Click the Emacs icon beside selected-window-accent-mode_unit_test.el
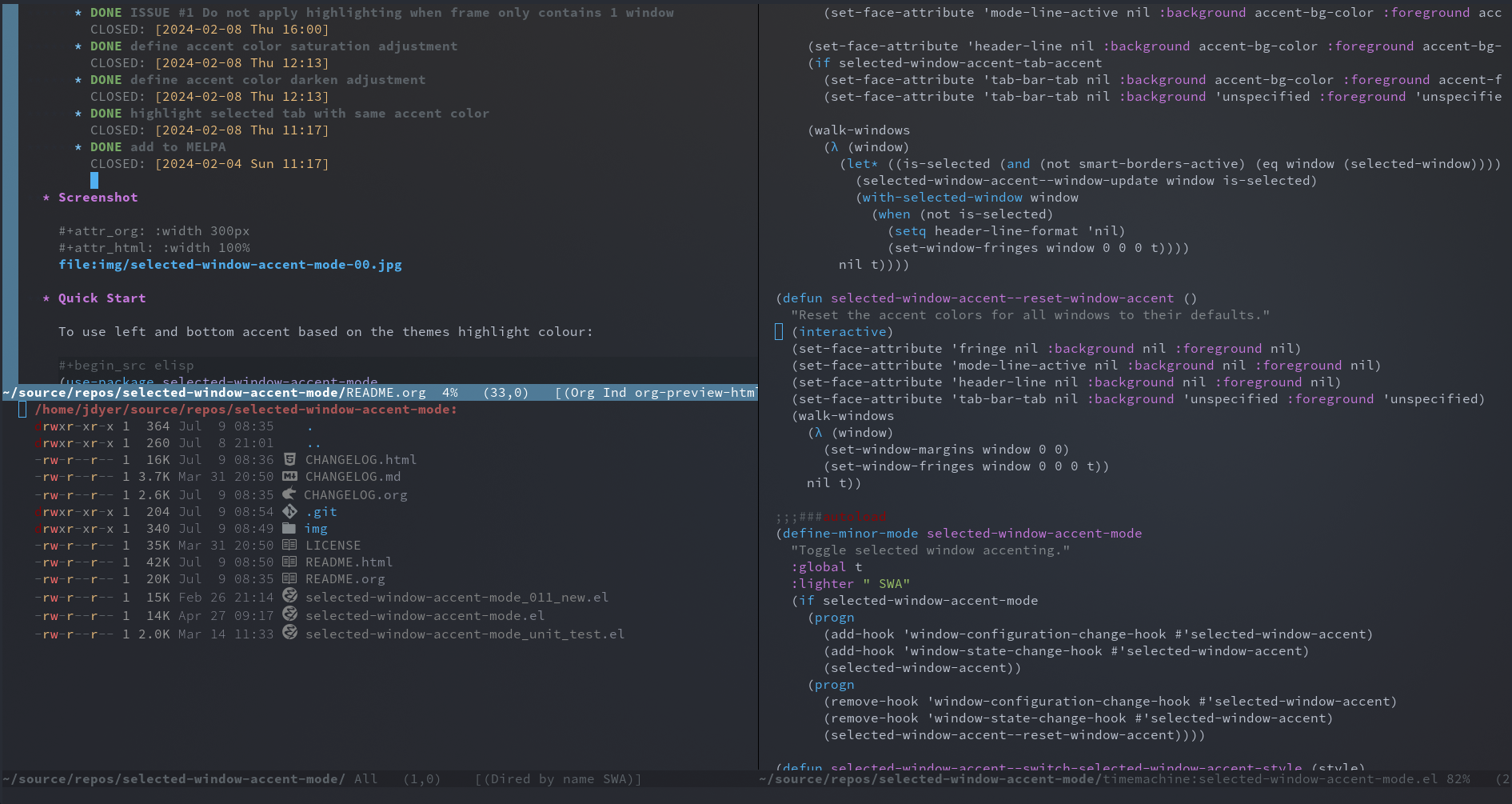1512x804 pixels. coord(289,633)
